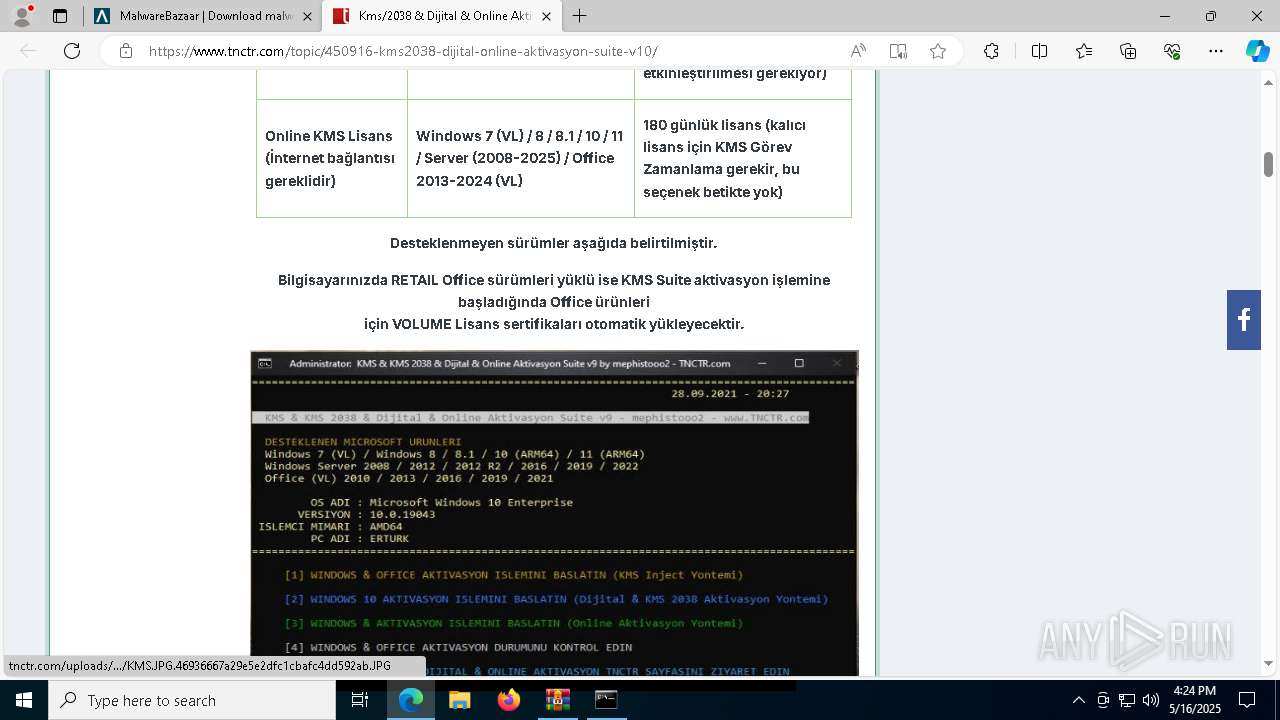Viewport: 1280px width, 720px height.
Task: Select the 'Windows 7 (VL) / 8 / 8.1' cell
Action: 521,158
